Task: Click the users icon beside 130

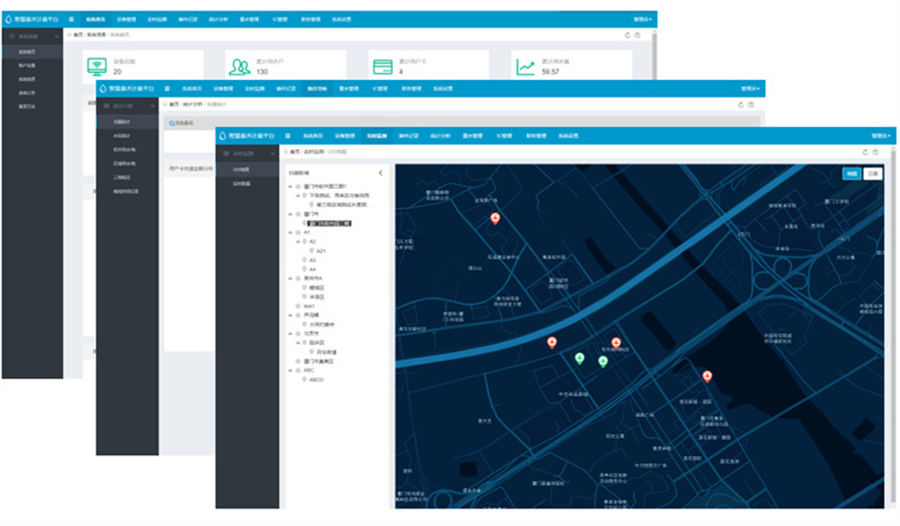Action: pyautogui.click(x=240, y=67)
